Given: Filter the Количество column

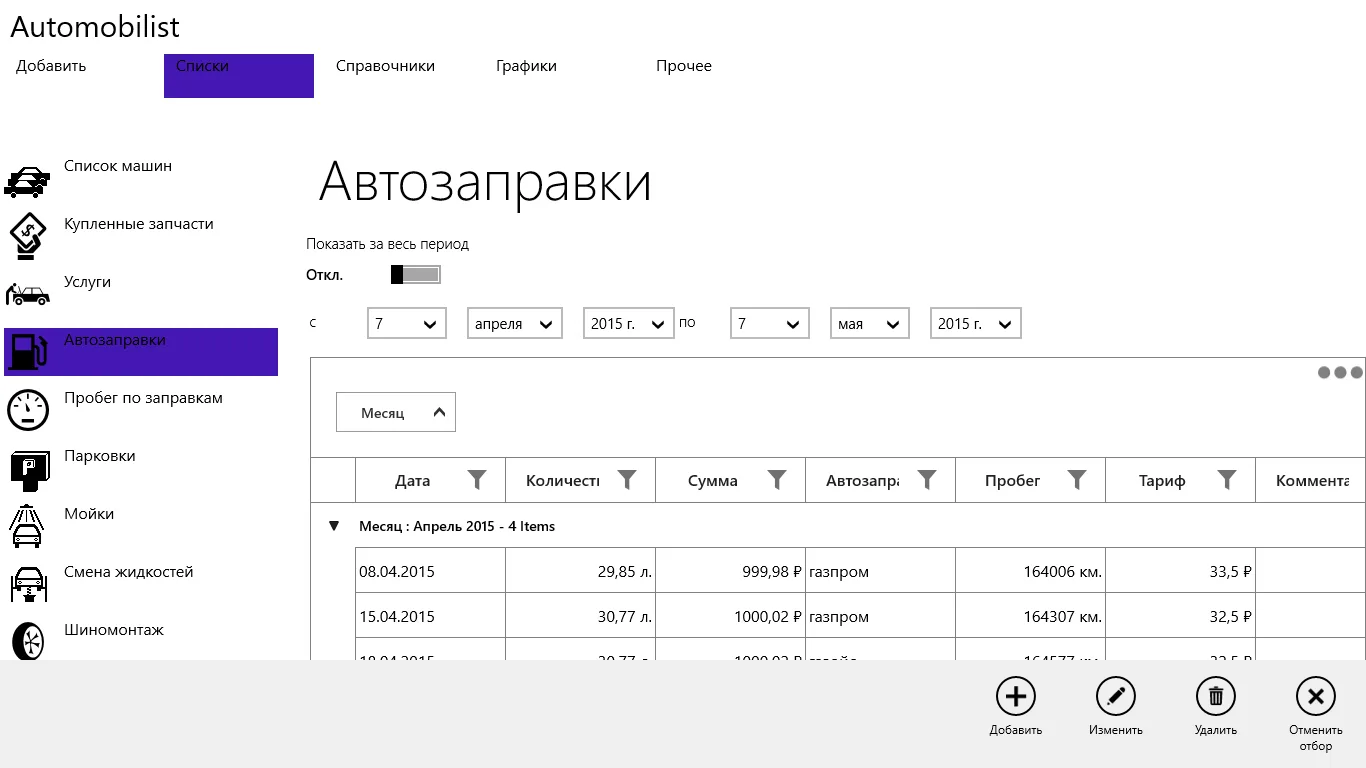Looking at the screenshot, I should pyautogui.click(x=627, y=480).
